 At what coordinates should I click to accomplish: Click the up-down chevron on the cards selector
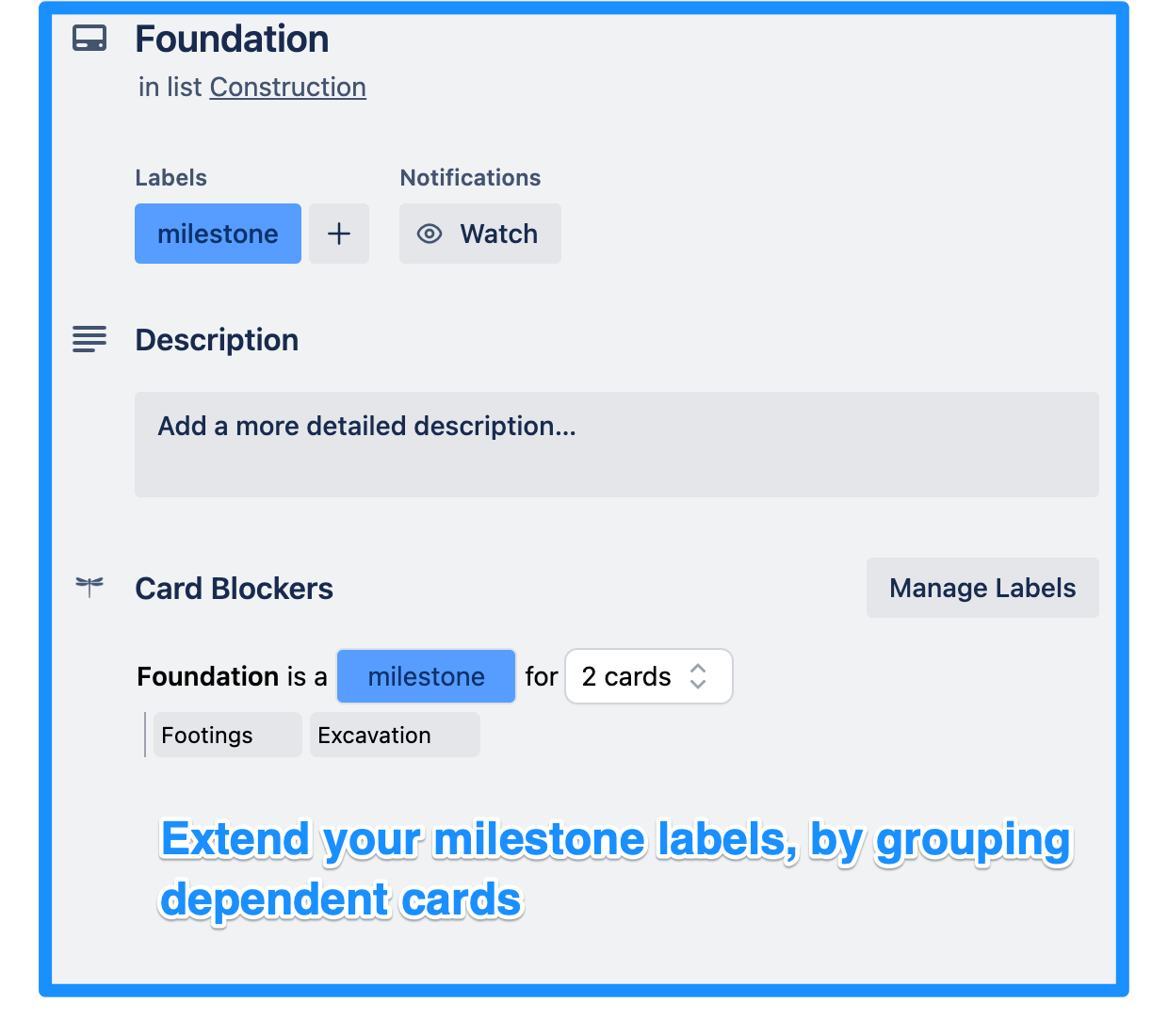[x=697, y=676]
